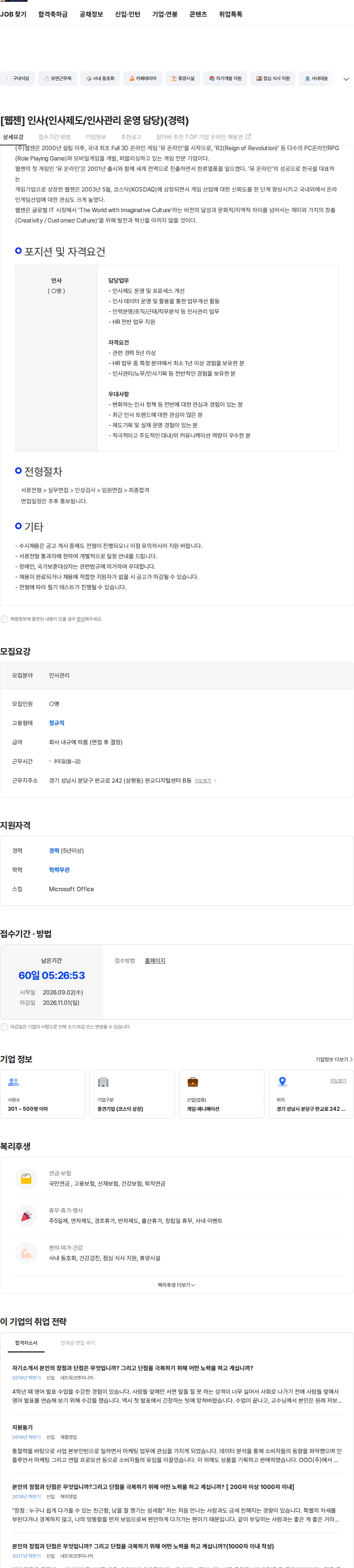Click the 편의·여가·건강 icon
354x1568 pixels.
point(26,1253)
